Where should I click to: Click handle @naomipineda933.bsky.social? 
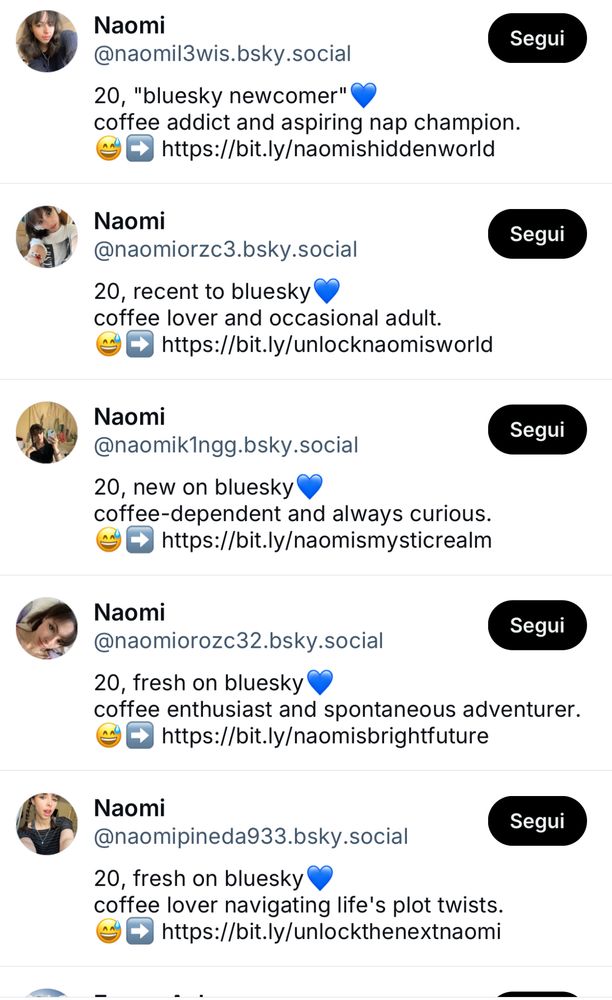(251, 836)
